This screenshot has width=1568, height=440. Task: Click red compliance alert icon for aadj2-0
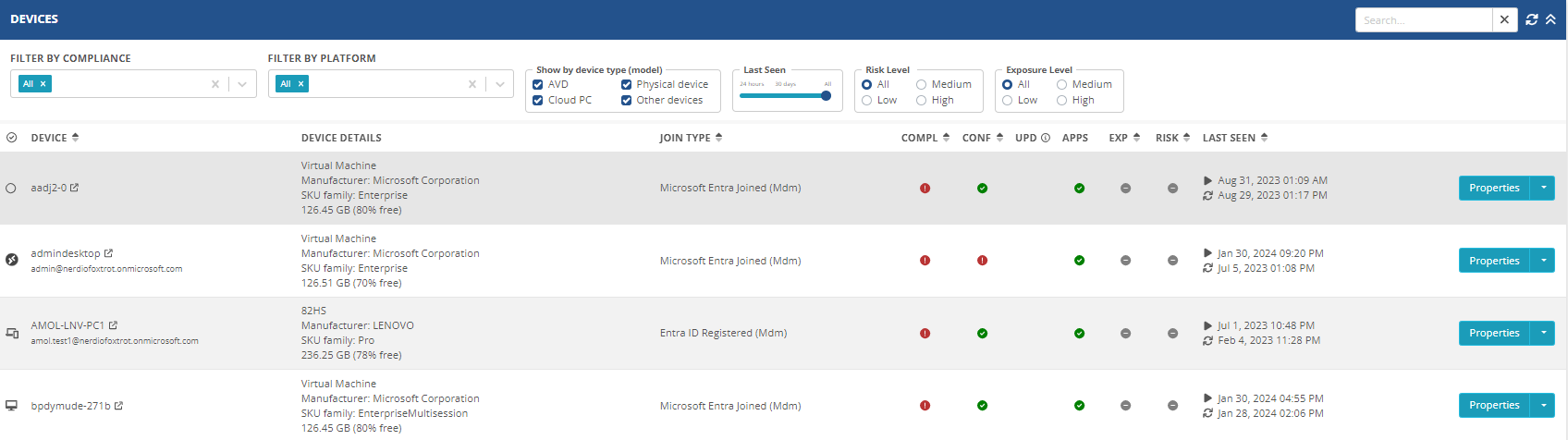point(925,189)
